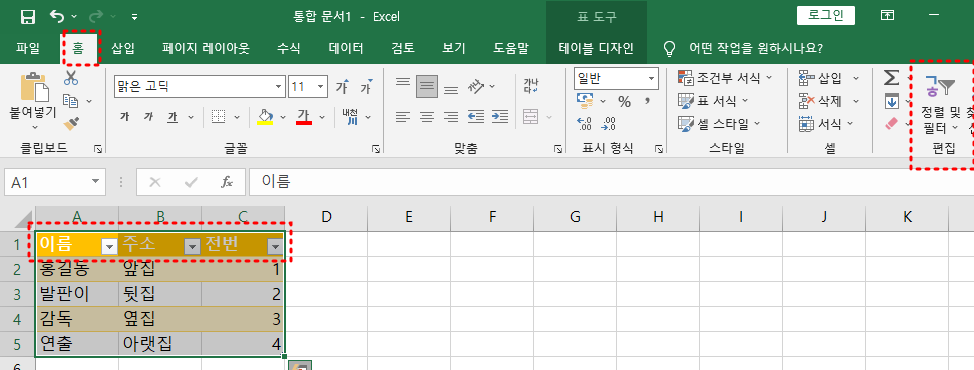Click the Decrease Indent icon
This screenshot has width=974, height=370.
[x=476, y=117]
